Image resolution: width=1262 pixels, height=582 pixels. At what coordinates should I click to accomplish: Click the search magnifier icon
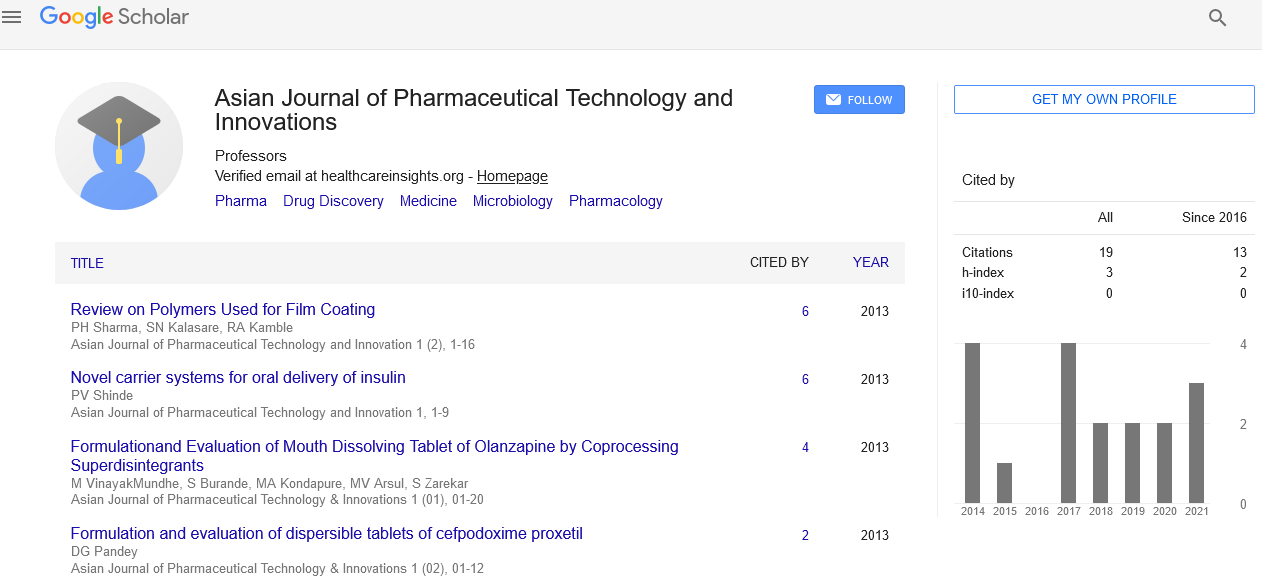(1217, 17)
